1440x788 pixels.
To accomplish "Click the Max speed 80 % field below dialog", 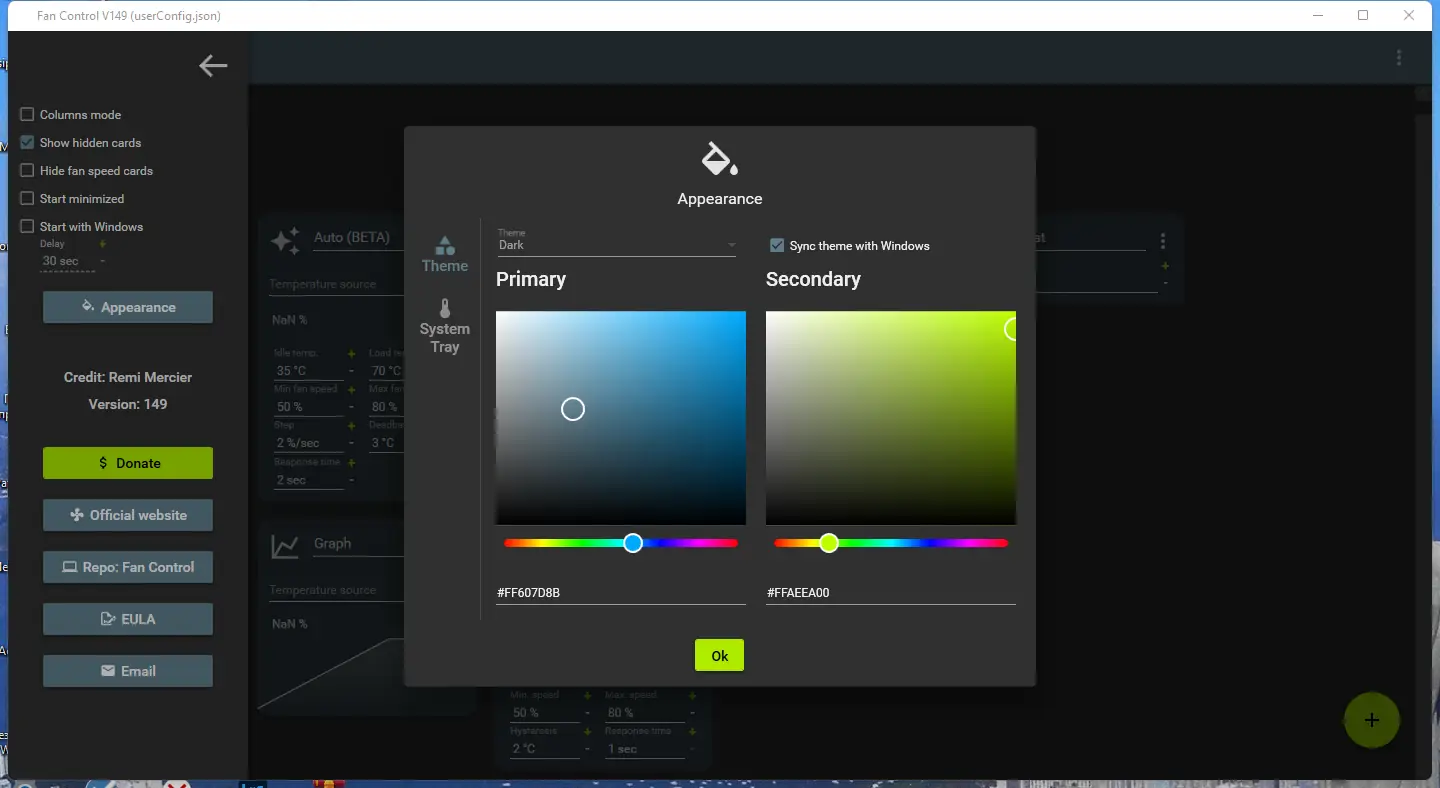I will click(x=645, y=713).
